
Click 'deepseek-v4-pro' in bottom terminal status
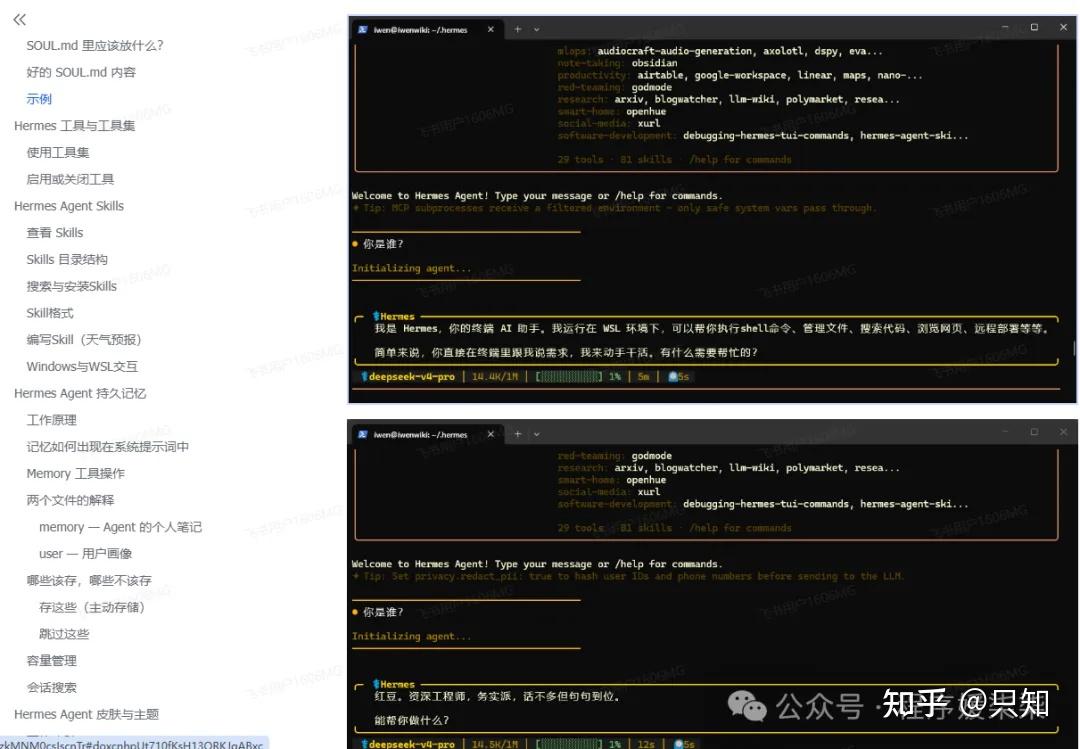pyautogui.click(x=411, y=744)
